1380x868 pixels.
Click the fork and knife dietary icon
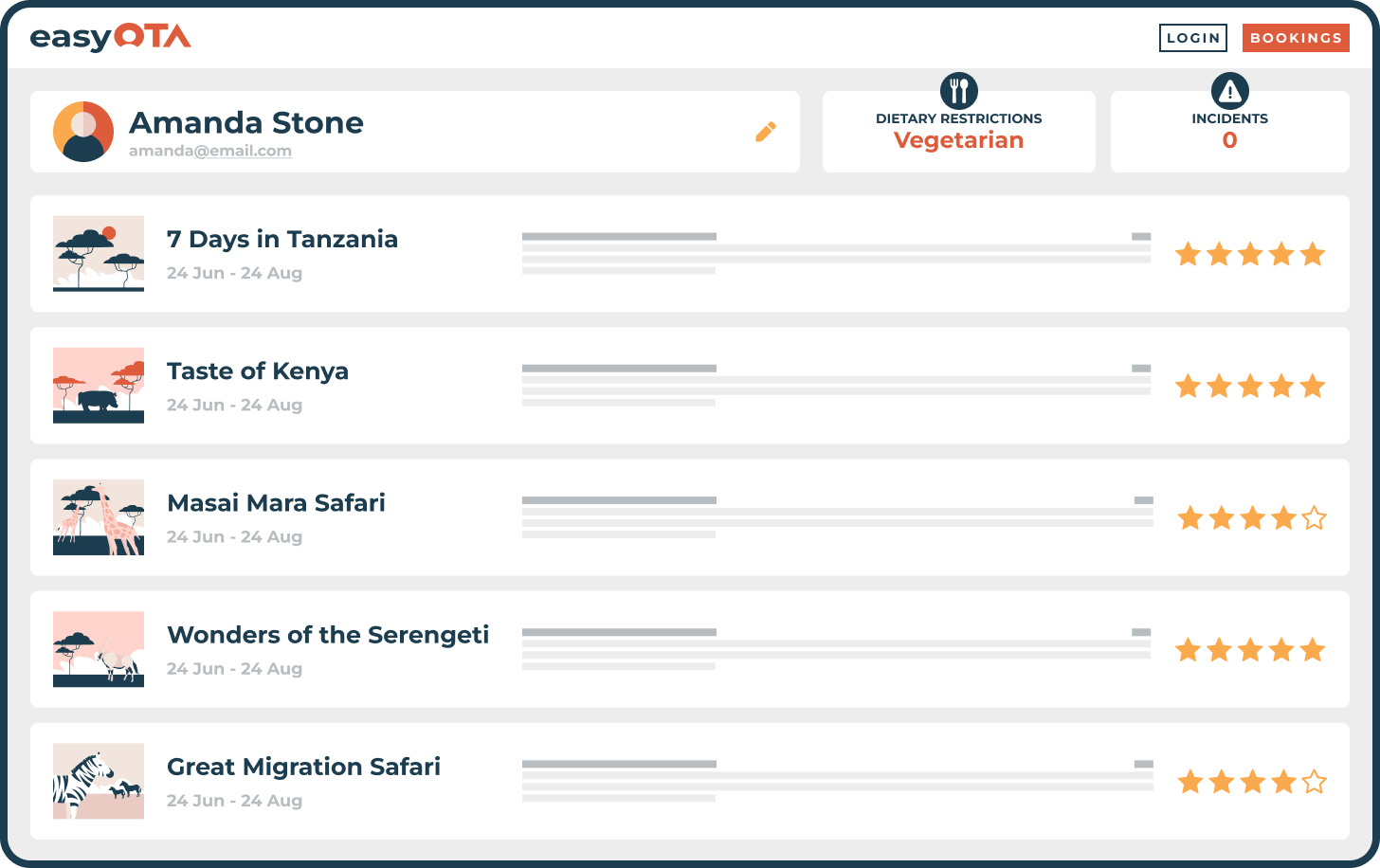click(x=959, y=91)
